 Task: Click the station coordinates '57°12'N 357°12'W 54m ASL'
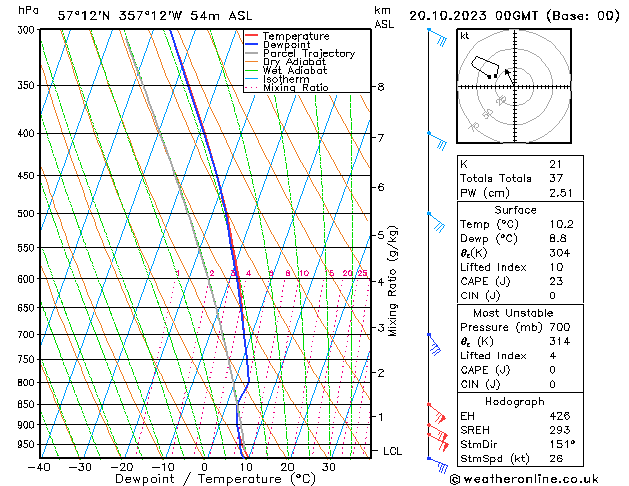(155, 16)
